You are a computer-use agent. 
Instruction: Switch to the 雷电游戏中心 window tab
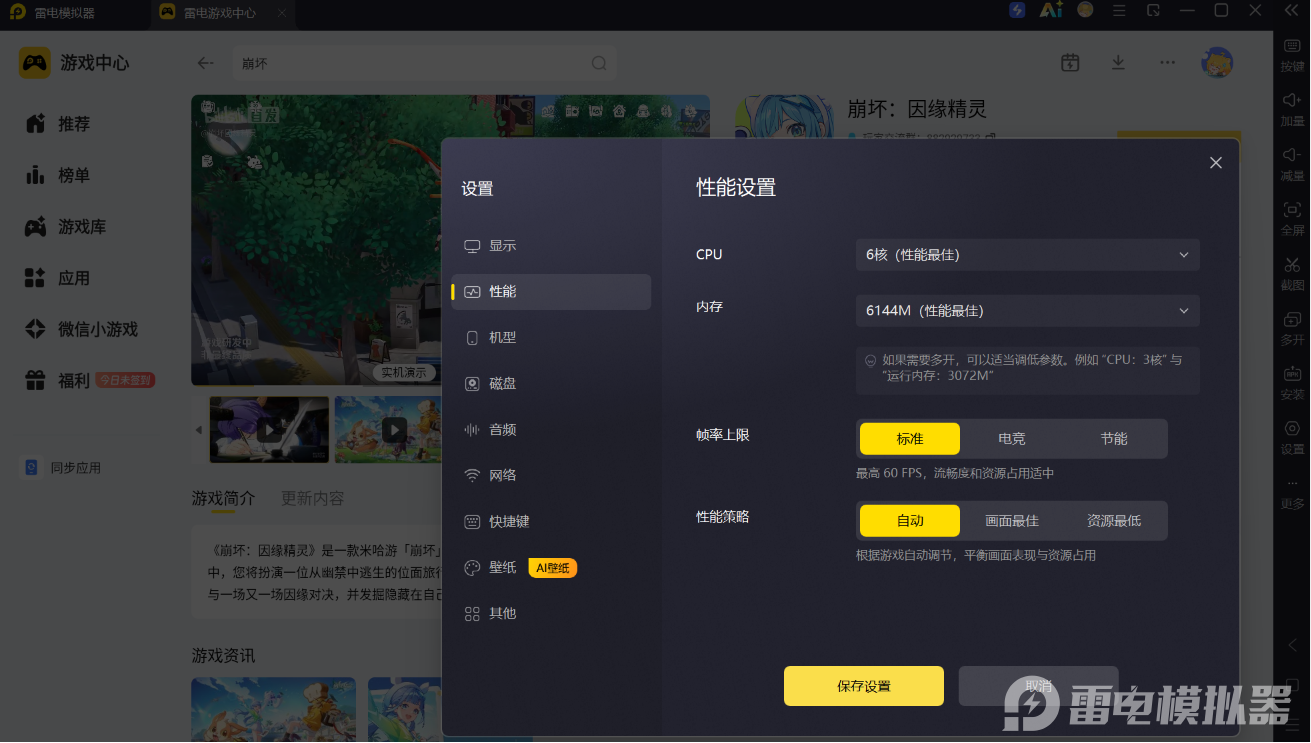tap(207, 14)
